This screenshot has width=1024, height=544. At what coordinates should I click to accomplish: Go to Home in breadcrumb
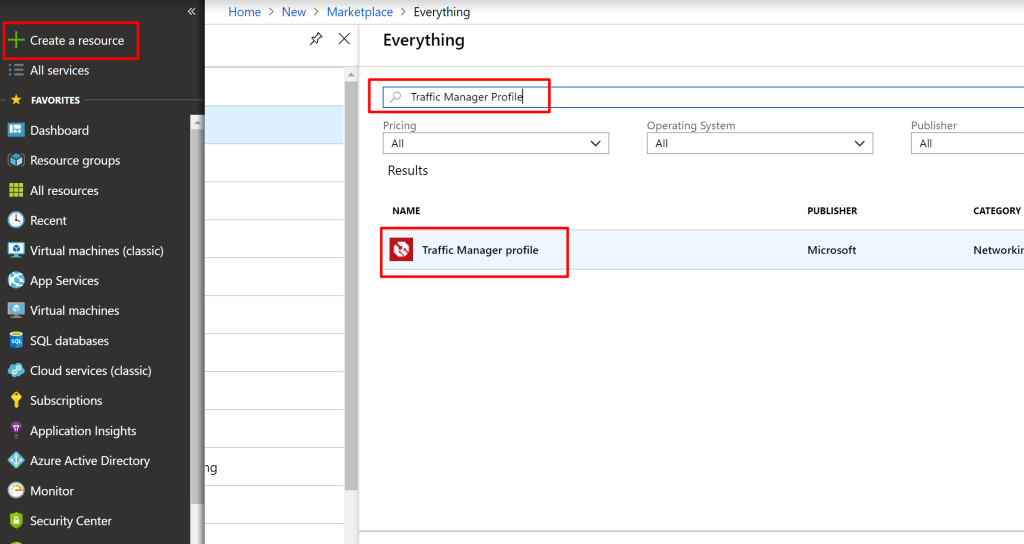(x=244, y=12)
